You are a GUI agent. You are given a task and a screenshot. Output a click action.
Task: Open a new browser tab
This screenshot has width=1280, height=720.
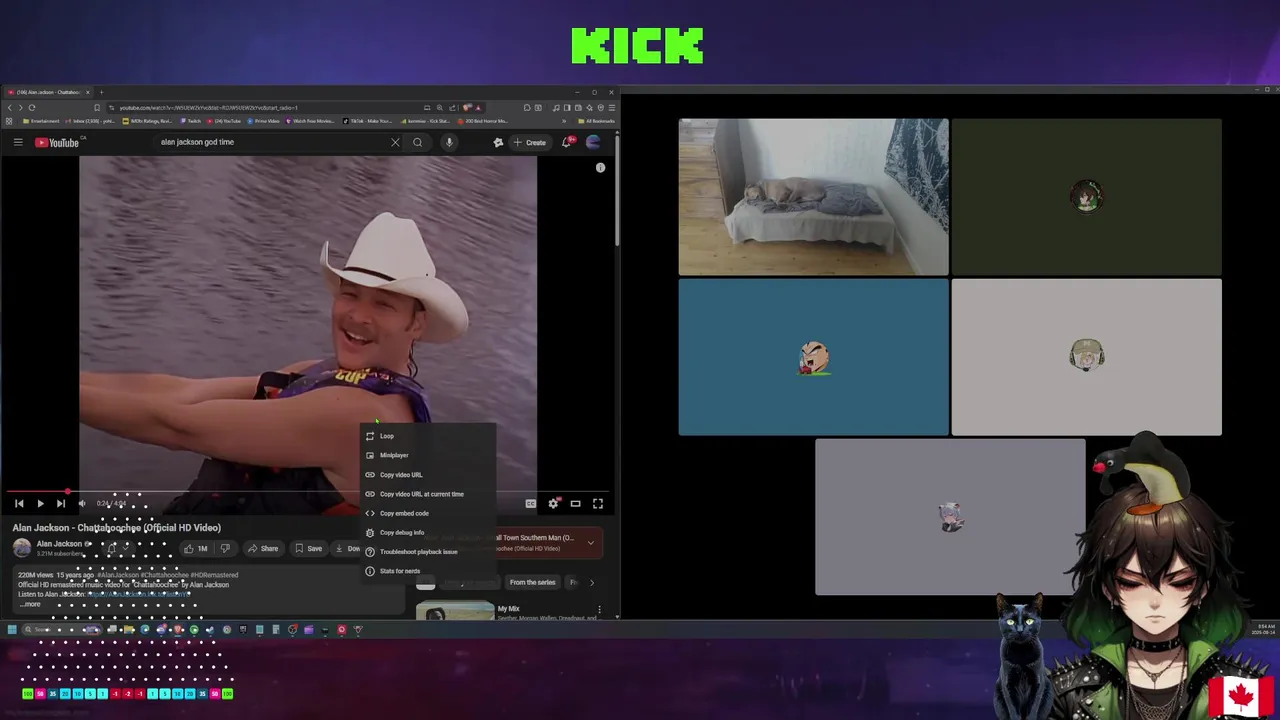point(101,92)
